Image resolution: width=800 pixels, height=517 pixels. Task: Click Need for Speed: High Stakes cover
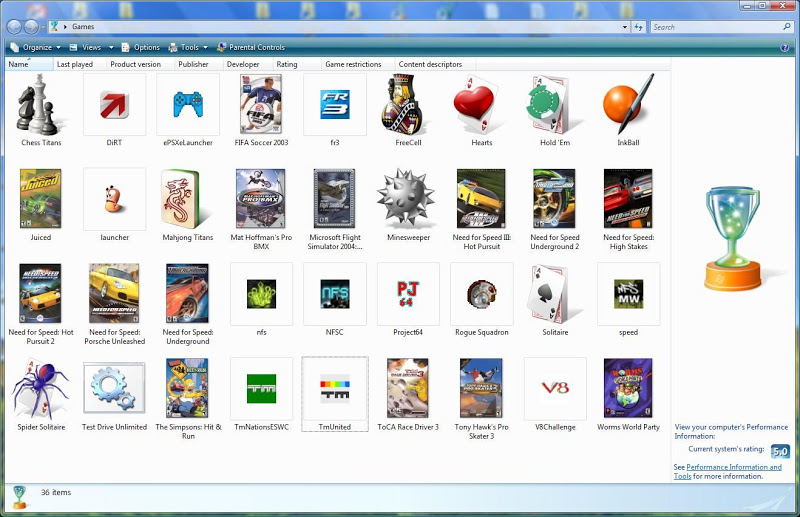tap(628, 199)
